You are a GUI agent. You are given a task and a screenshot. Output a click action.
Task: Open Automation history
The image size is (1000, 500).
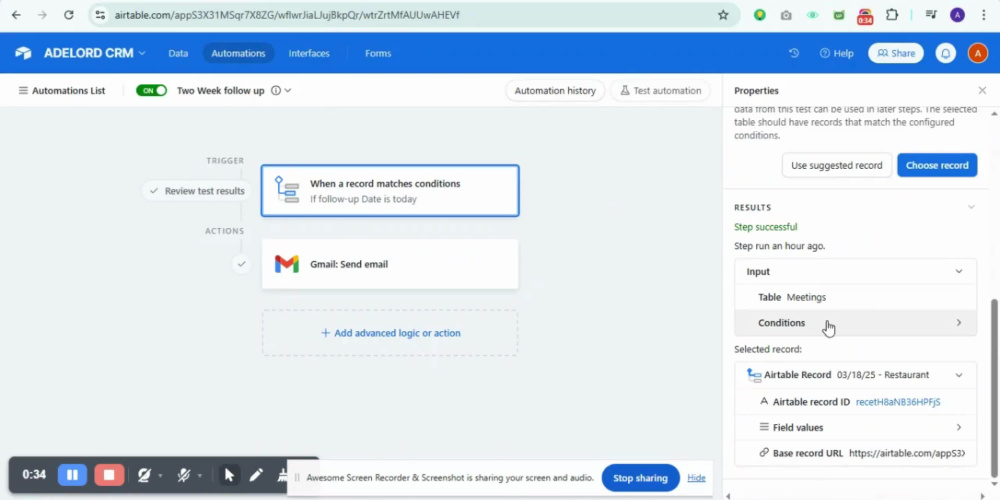(555, 91)
